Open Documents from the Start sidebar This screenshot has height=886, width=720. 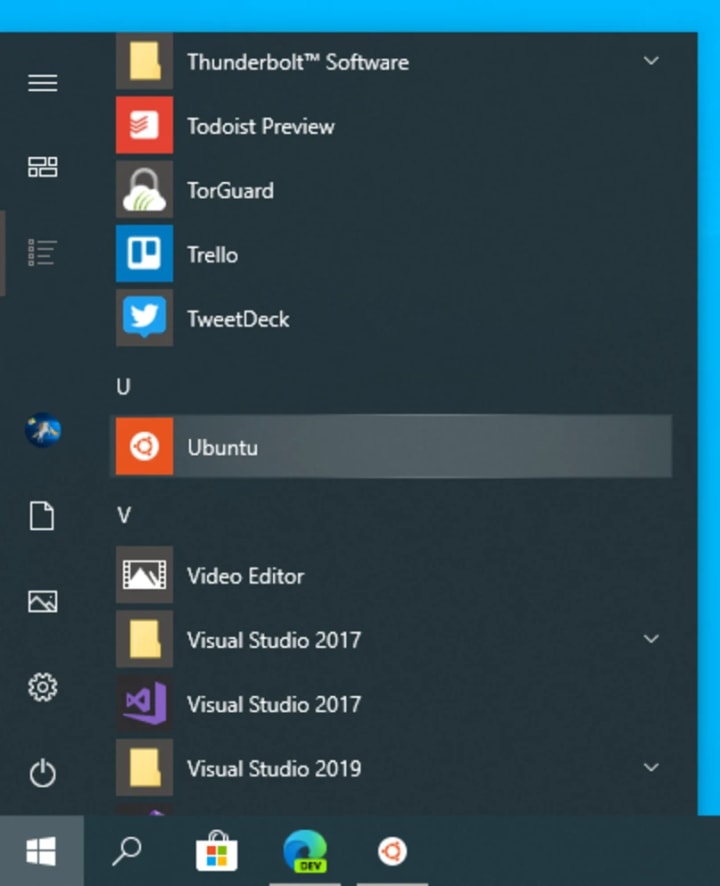pyautogui.click(x=42, y=516)
